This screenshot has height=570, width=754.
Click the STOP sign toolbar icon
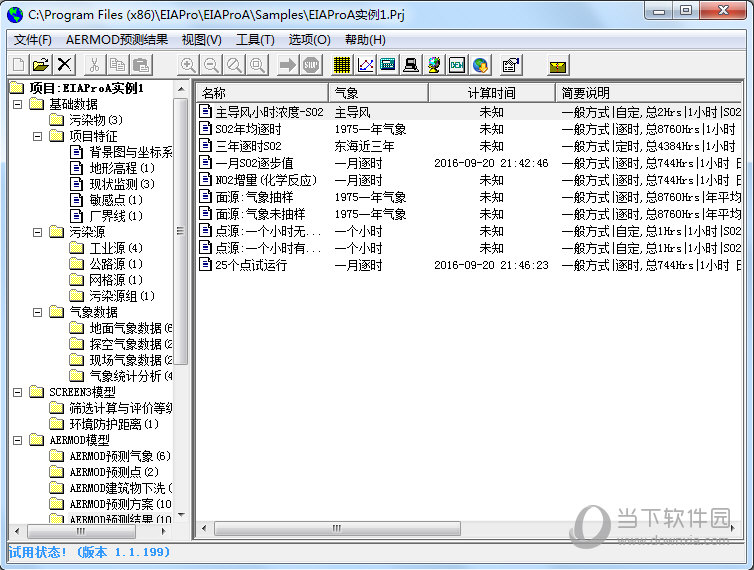(311, 65)
